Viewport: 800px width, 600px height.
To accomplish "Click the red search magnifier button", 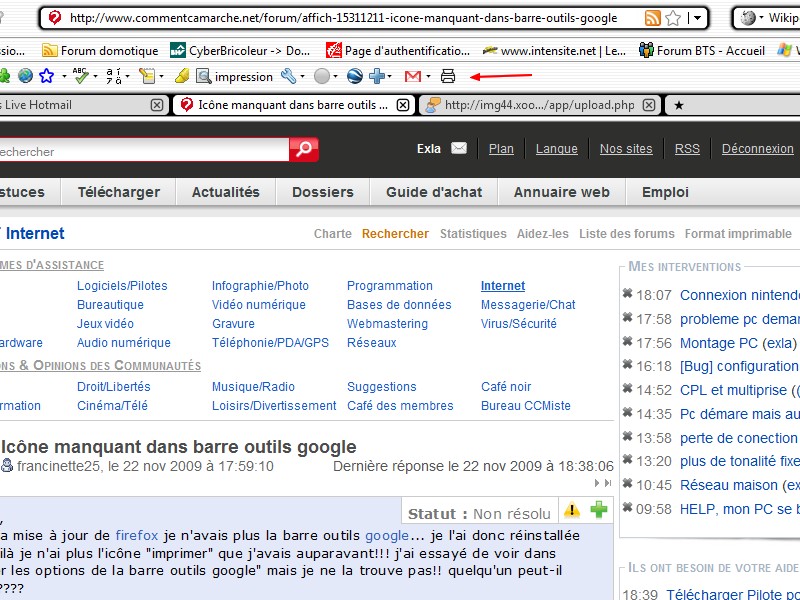I will [x=303, y=150].
